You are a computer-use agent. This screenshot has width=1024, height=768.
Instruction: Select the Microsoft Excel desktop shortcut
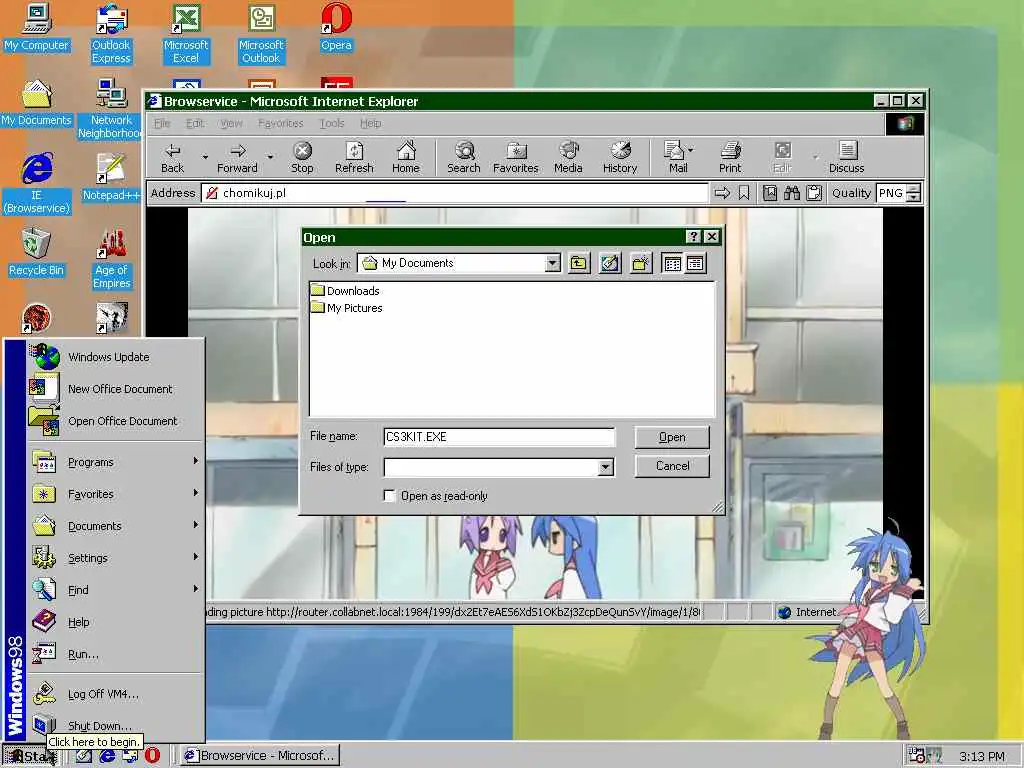186,34
